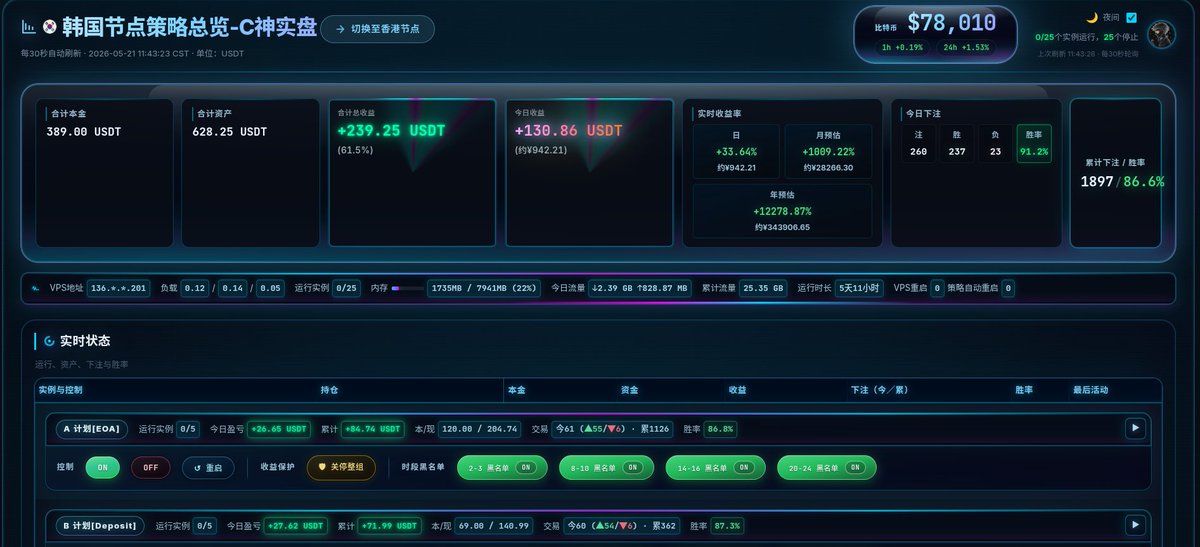
Task: Click the VPS address 136.*.*.201
Action: point(119,288)
